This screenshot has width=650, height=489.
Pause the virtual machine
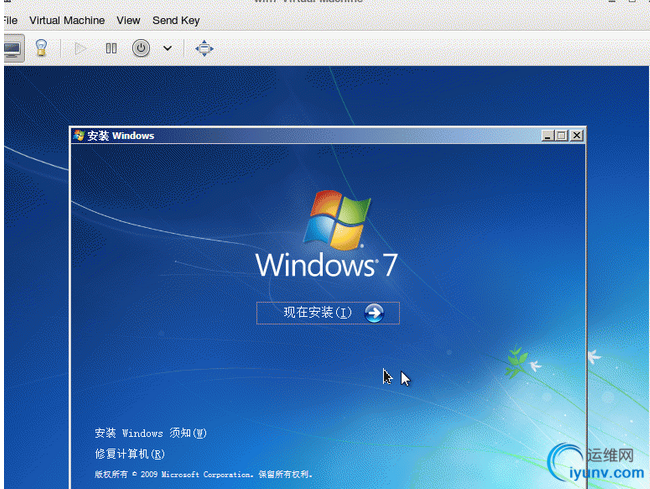[x=111, y=48]
